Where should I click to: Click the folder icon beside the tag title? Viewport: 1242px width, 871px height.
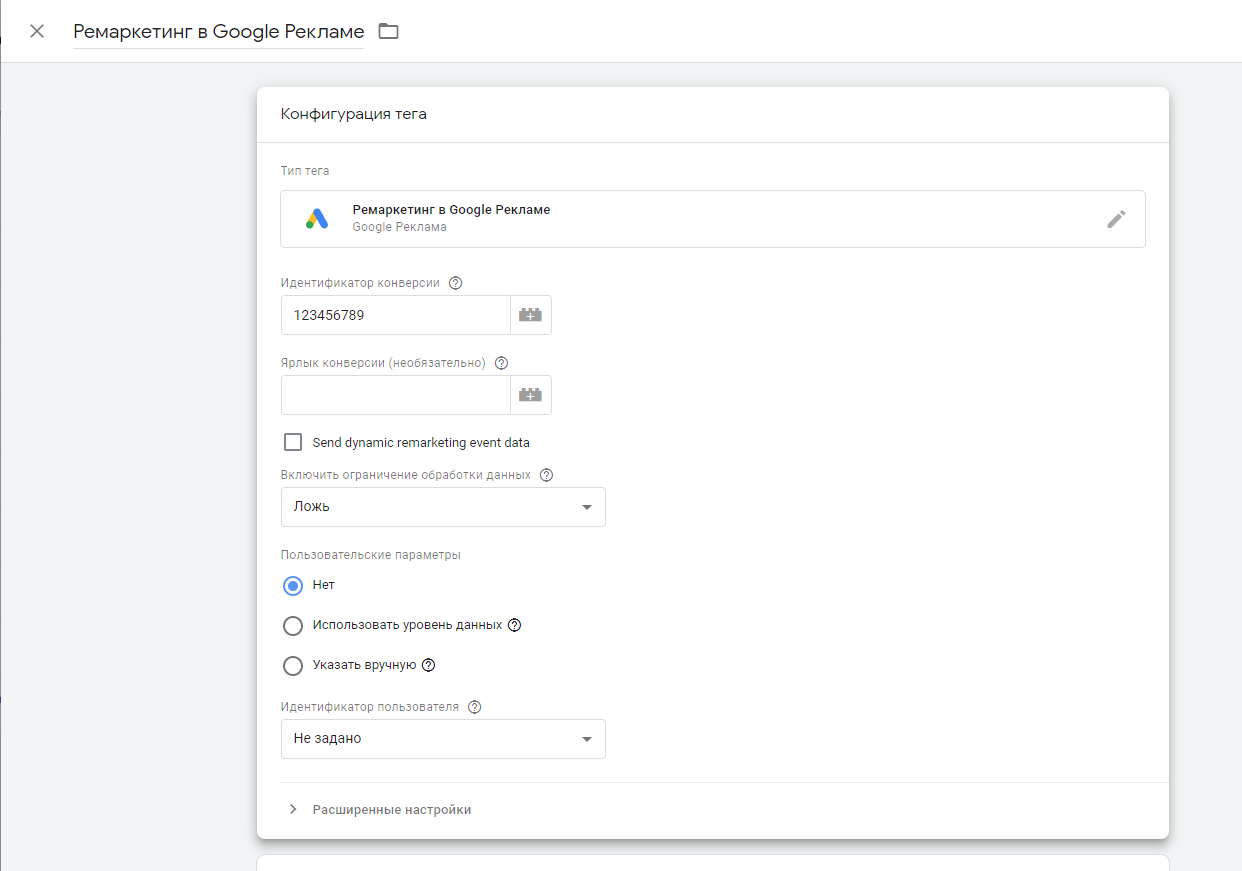pyautogui.click(x=388, y=31)
